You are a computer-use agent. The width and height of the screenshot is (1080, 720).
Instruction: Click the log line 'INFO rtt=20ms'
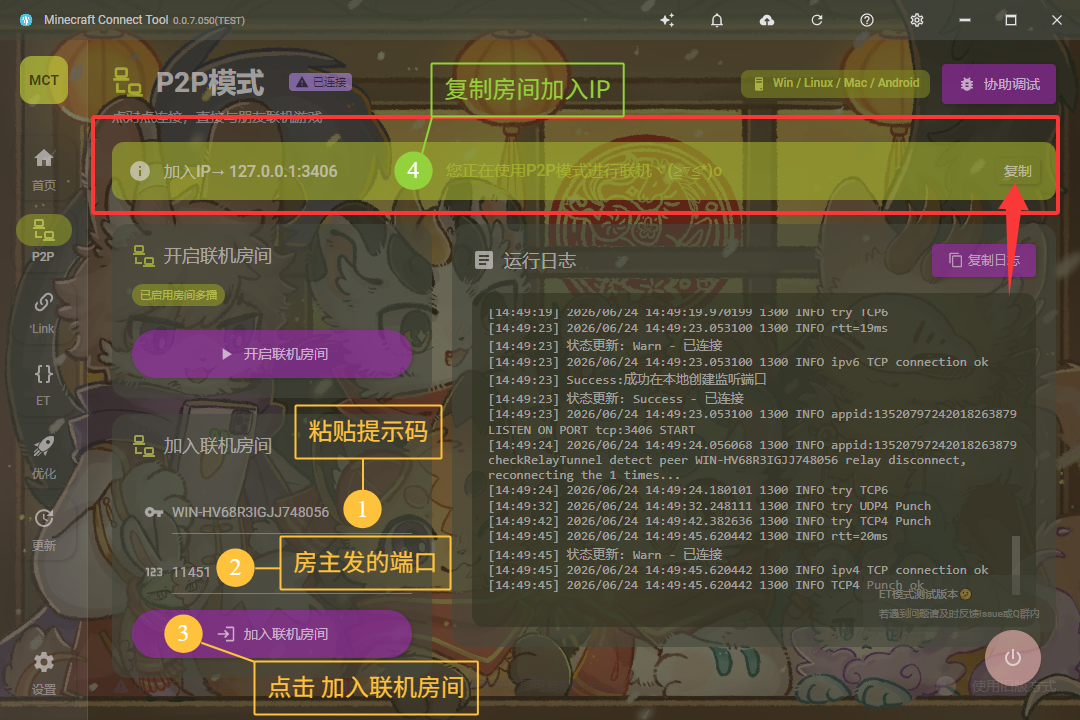[x=687, y=536]
